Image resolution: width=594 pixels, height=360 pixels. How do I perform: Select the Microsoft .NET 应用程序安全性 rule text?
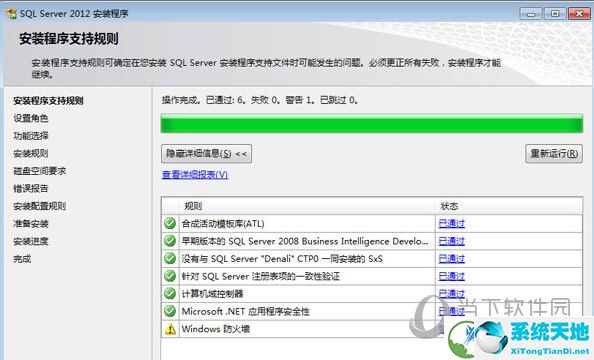tap(245, 311)
